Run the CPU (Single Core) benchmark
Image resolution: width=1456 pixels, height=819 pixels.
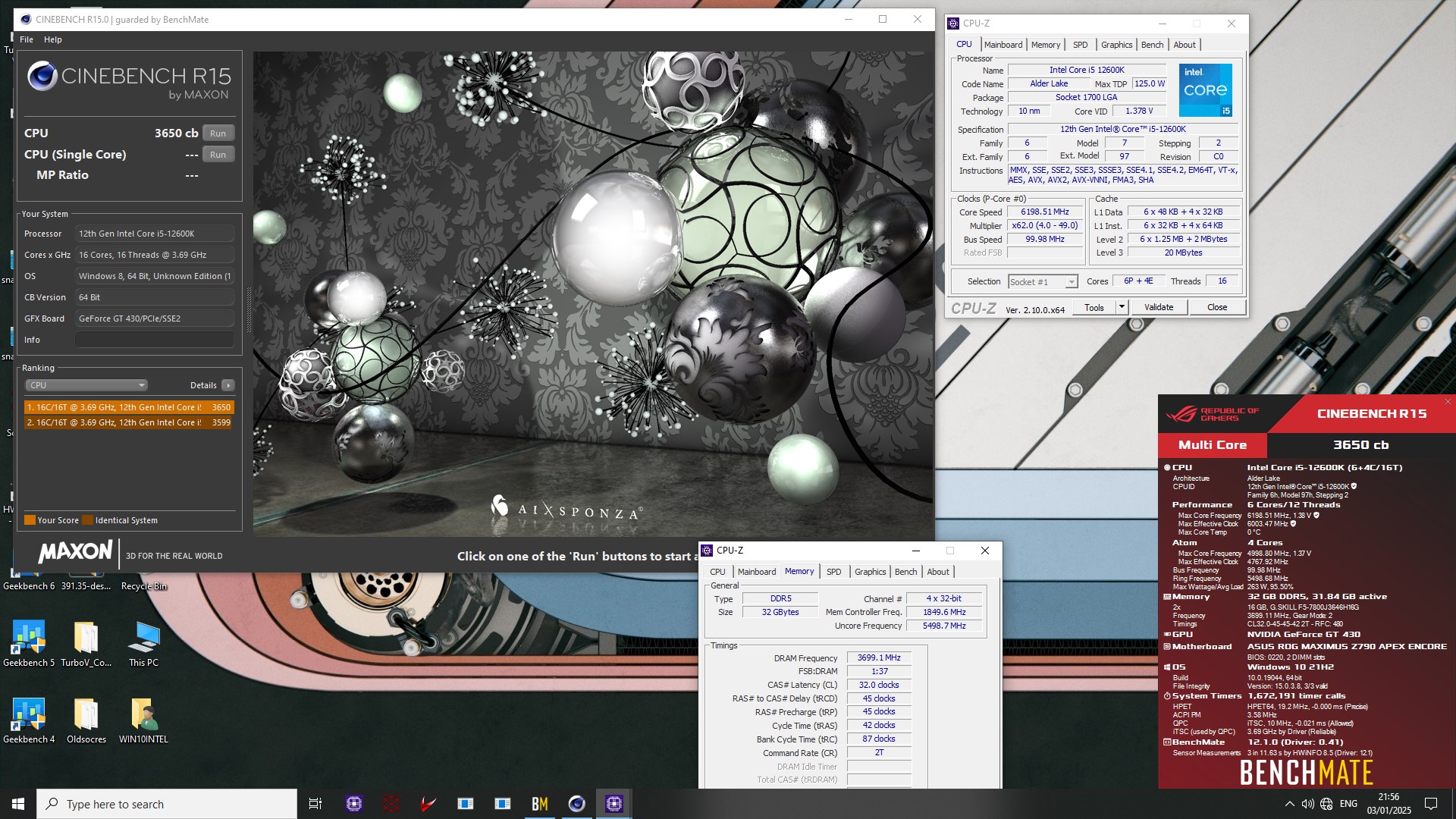(218, 155)
